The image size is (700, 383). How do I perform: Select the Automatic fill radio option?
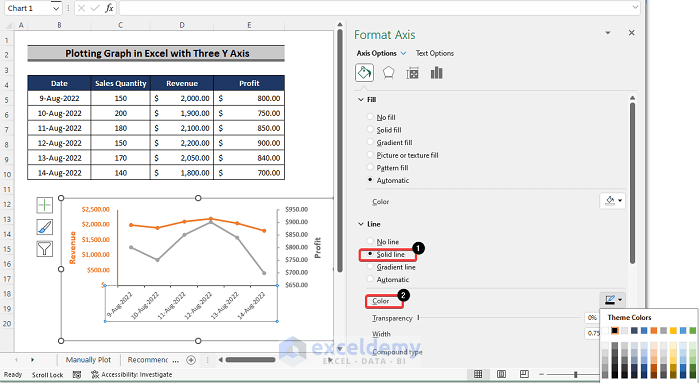pyautogui.click(x=370, y=180)
